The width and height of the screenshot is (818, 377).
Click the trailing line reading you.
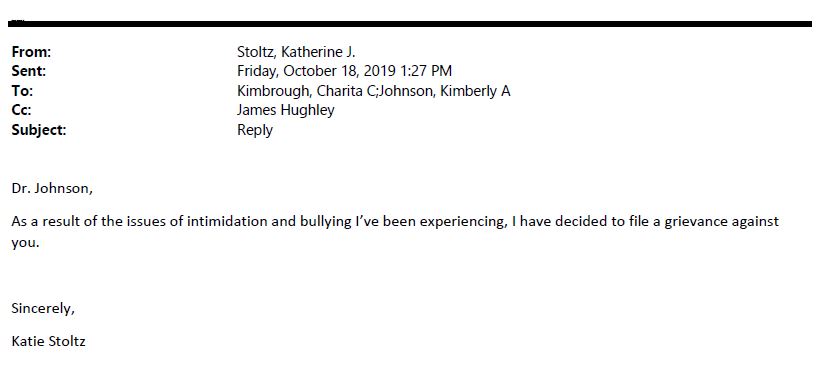tap(26, 244)
